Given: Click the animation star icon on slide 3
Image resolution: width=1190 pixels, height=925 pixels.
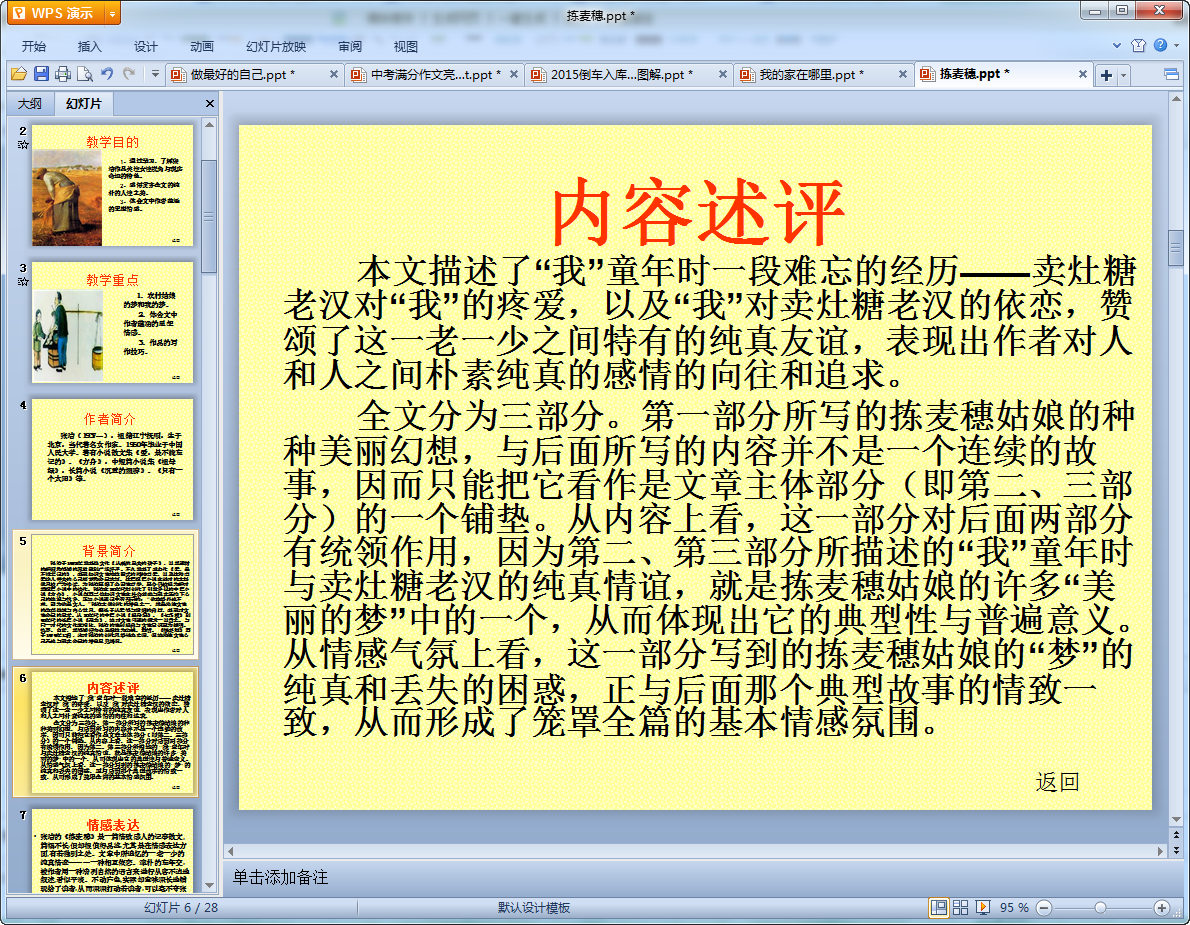Looking at the screenshot, I should [23, 282].
